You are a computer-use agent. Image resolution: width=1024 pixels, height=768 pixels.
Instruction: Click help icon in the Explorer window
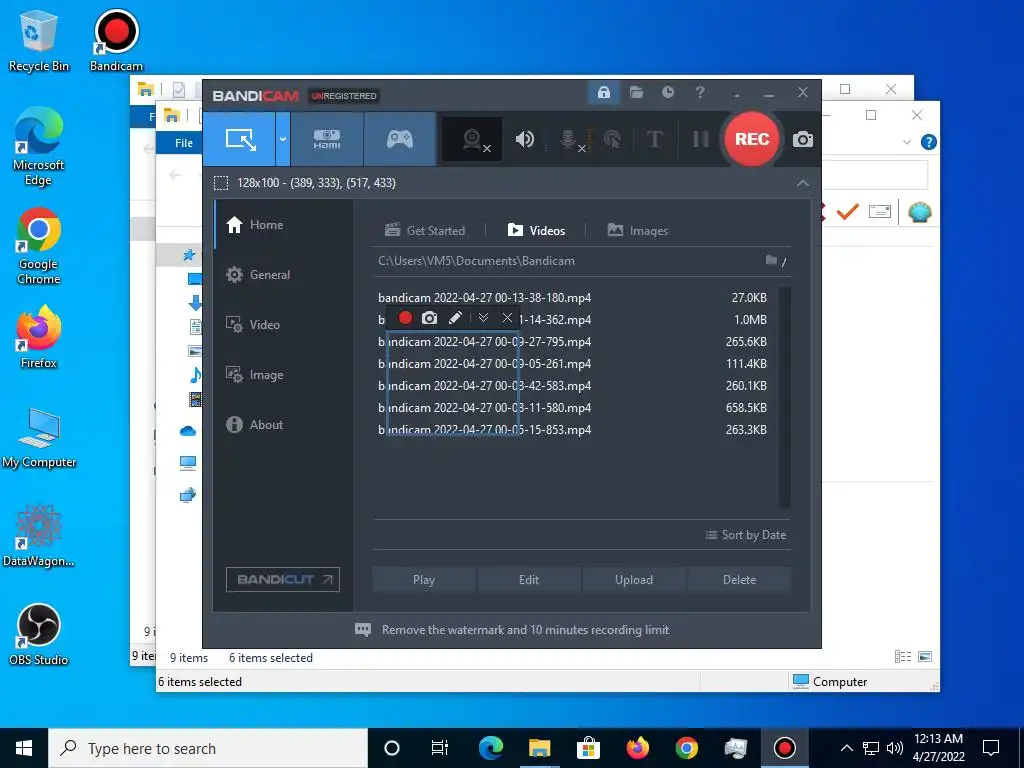point(928,142)
